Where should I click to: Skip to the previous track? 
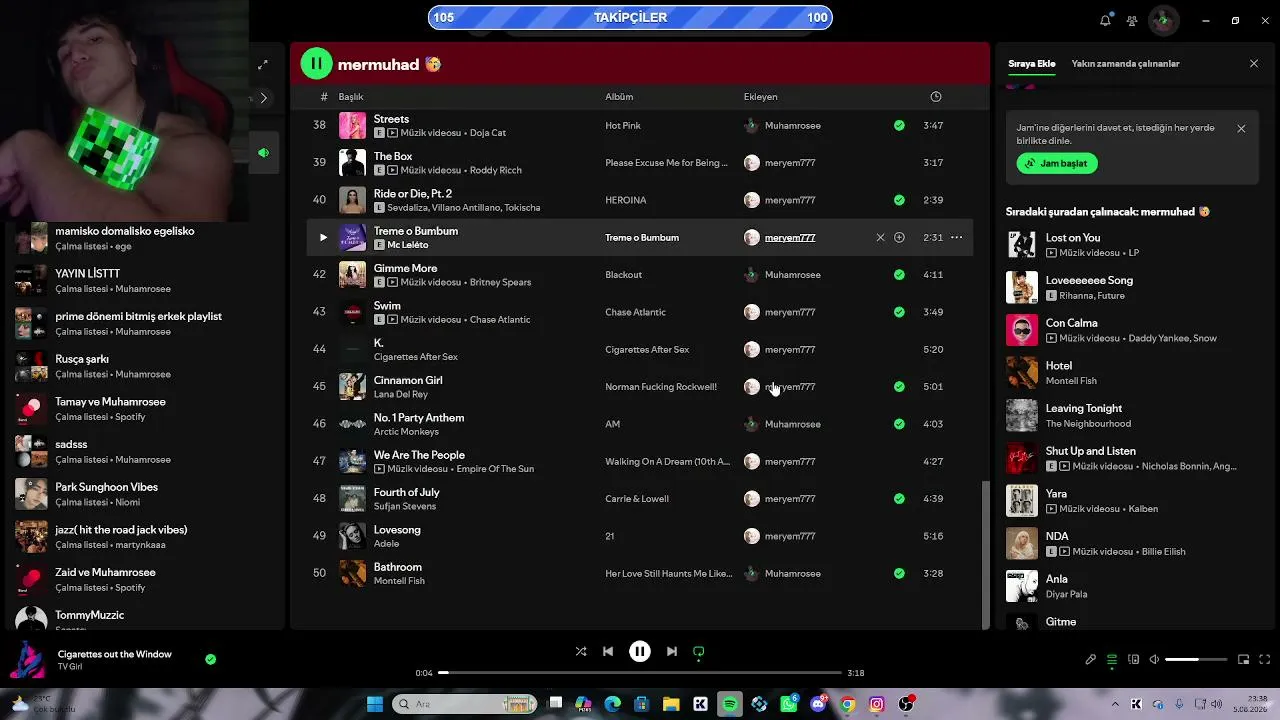[608, 651]
